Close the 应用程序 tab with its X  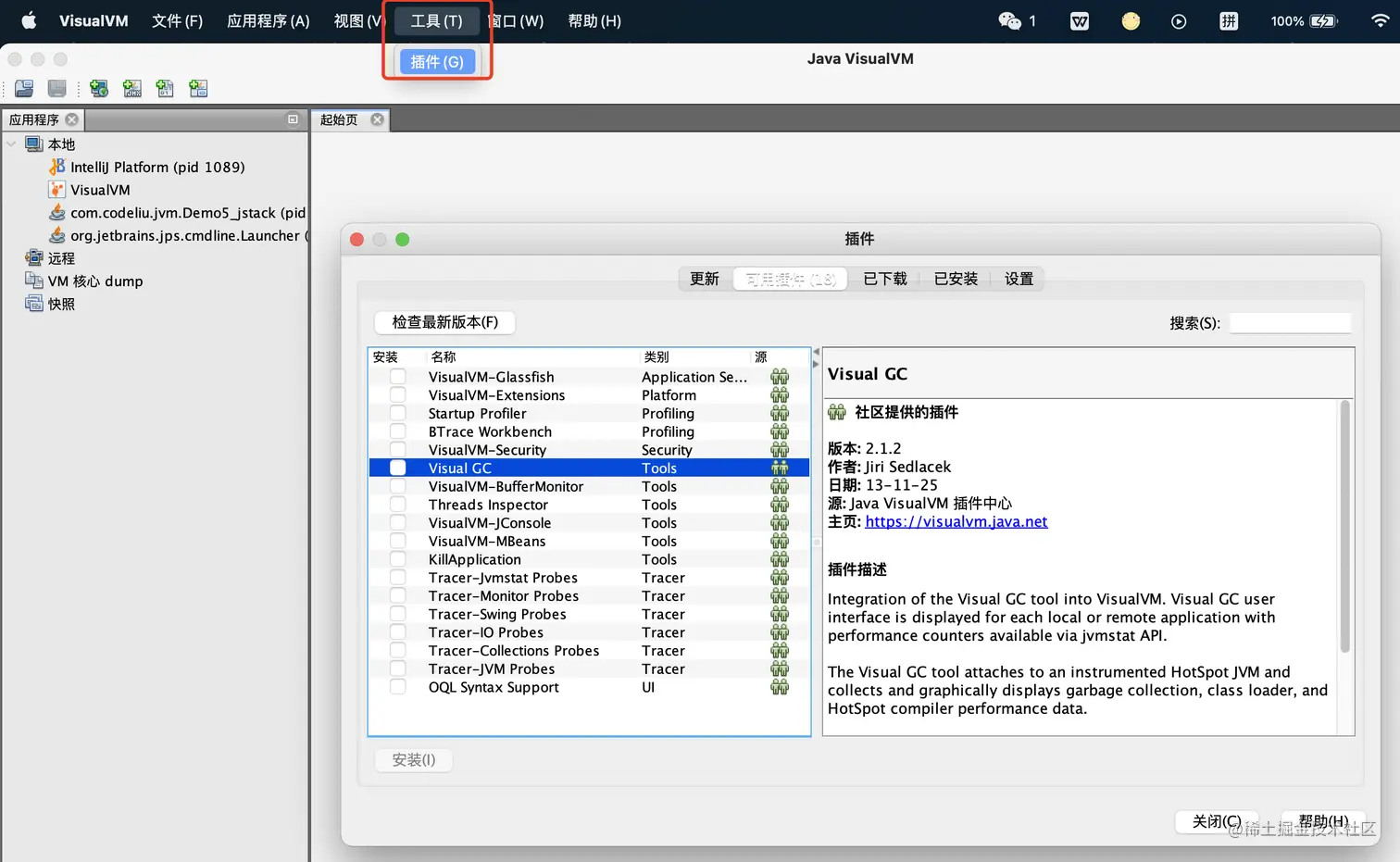click(72, 119)
